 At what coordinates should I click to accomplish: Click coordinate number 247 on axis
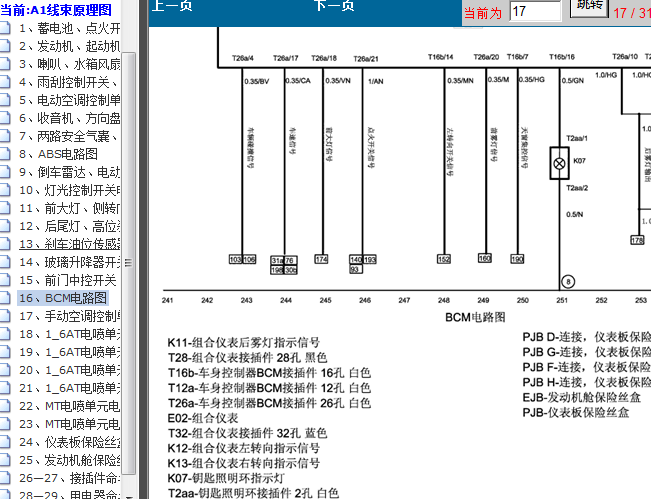(404, 300)
